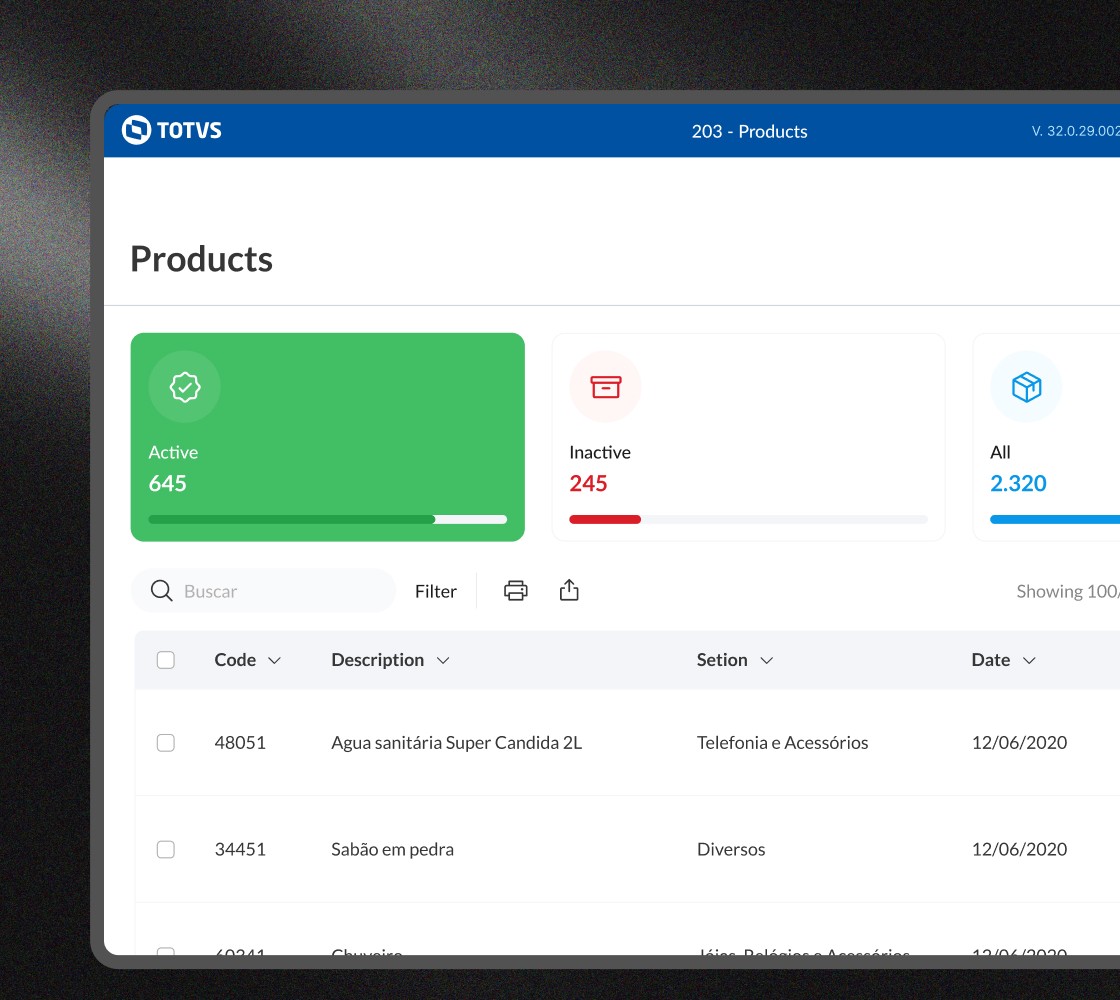
Task: Select the All products card
Action: 1046,437
